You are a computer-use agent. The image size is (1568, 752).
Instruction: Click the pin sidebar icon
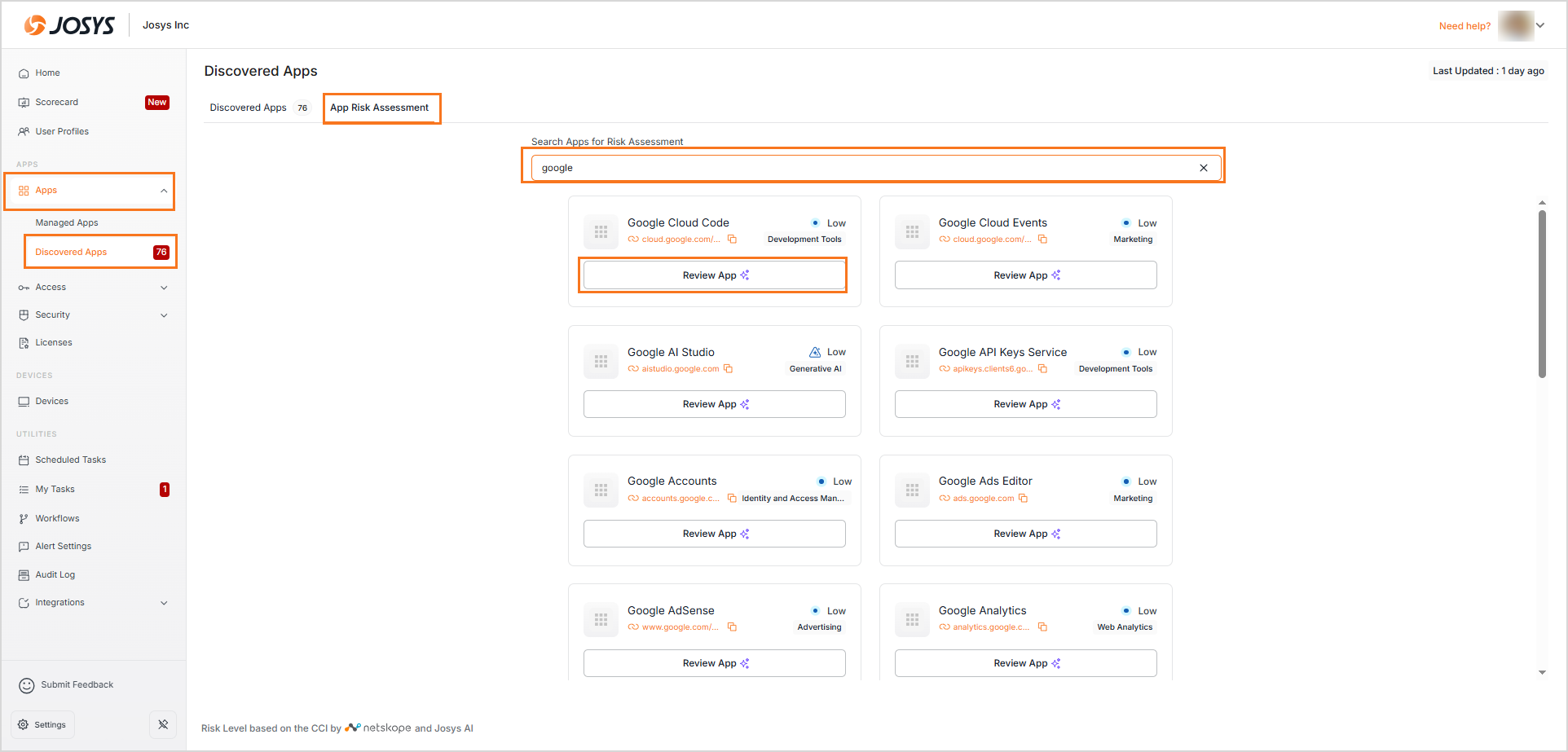point(163,724)
